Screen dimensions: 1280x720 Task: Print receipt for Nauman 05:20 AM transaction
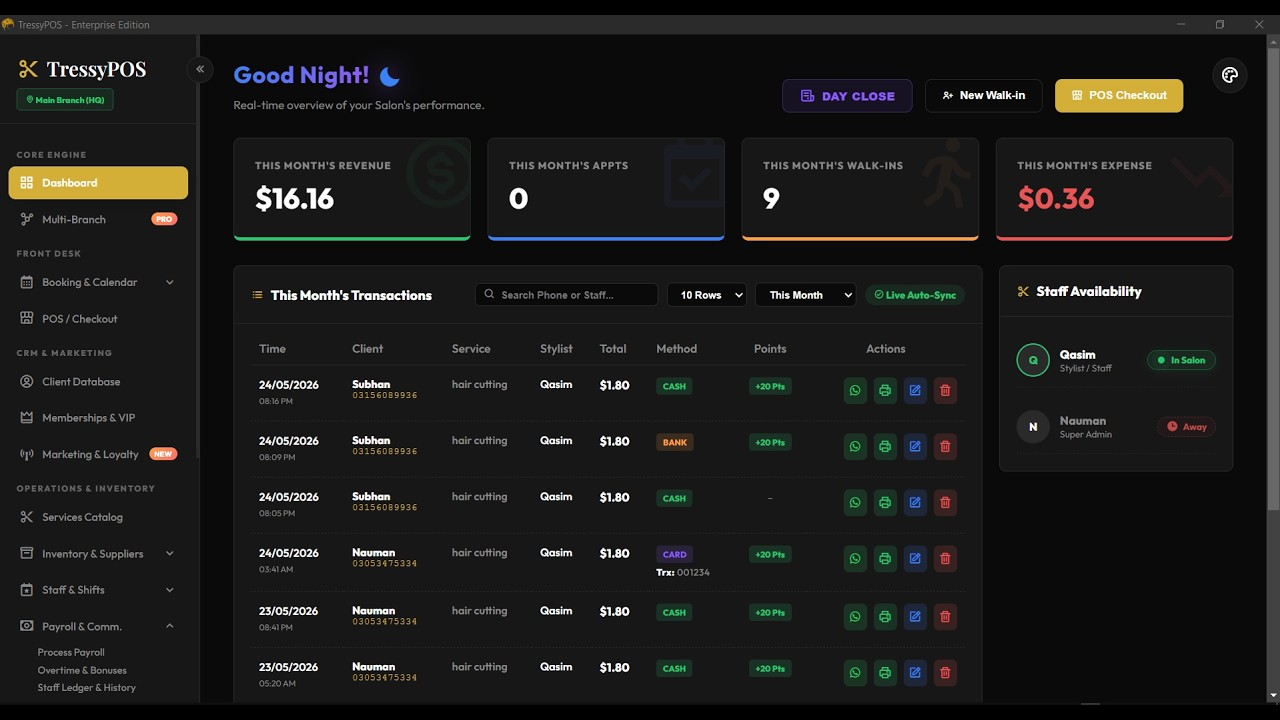pos(885,673)
